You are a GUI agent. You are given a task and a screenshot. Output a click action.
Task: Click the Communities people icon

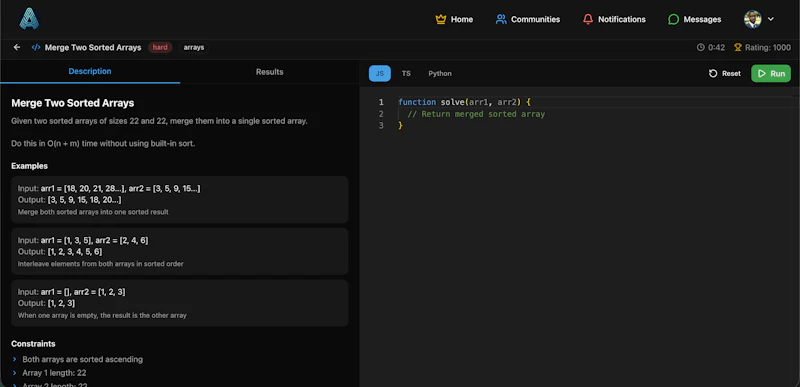click(x=501, y=19)
